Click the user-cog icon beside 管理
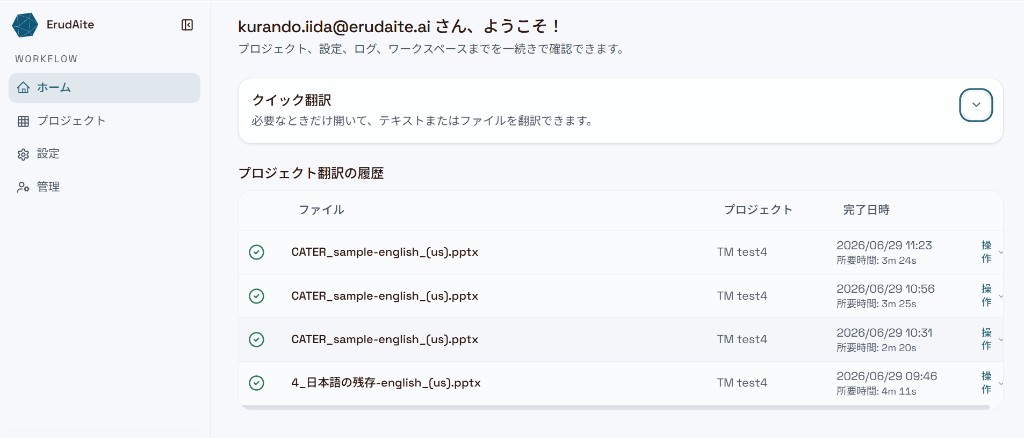Viewport: 1024px width, 438px height. pyautogui.click(x=24, y=187)
